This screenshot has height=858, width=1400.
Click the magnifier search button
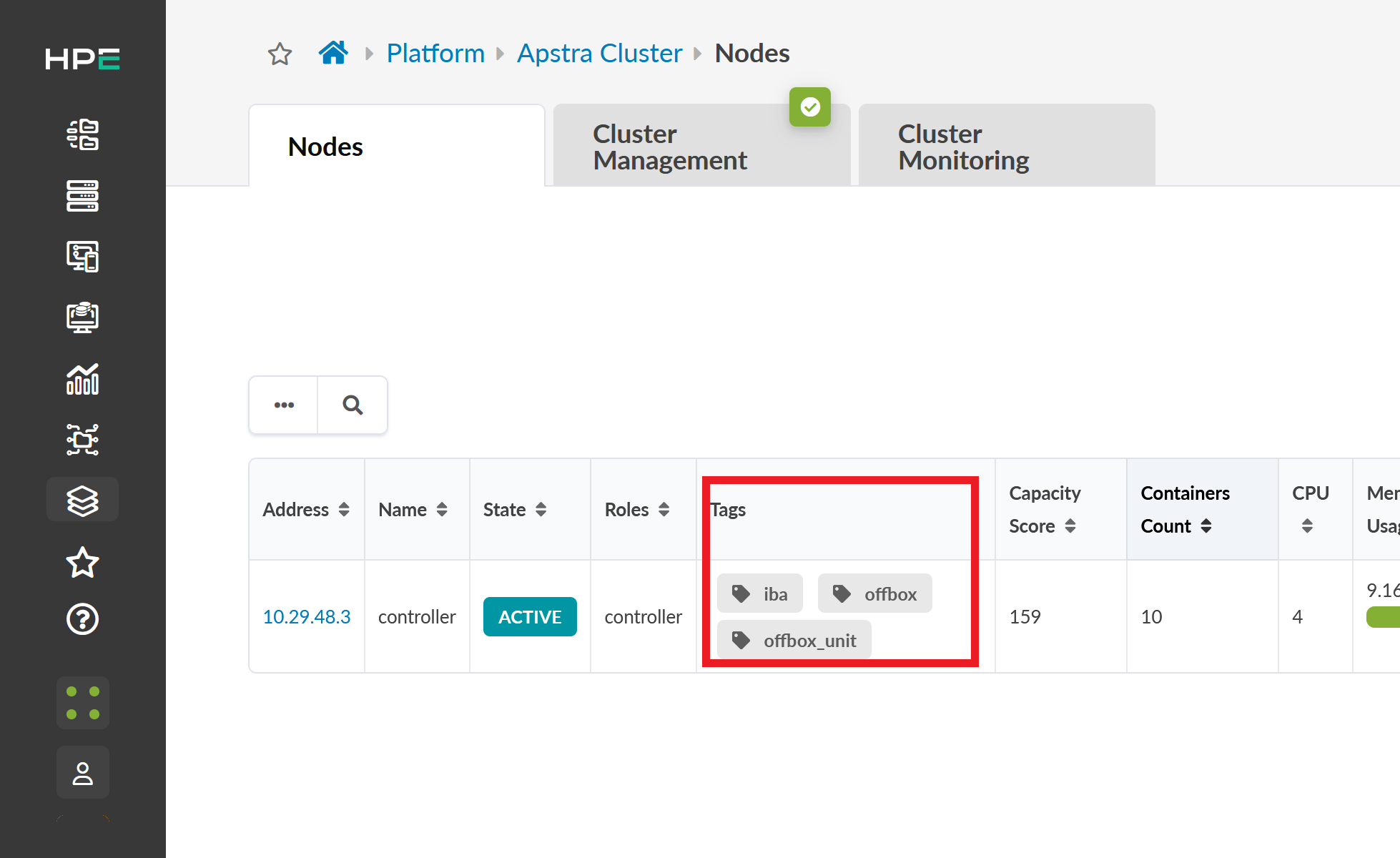(x=353, y=405)
